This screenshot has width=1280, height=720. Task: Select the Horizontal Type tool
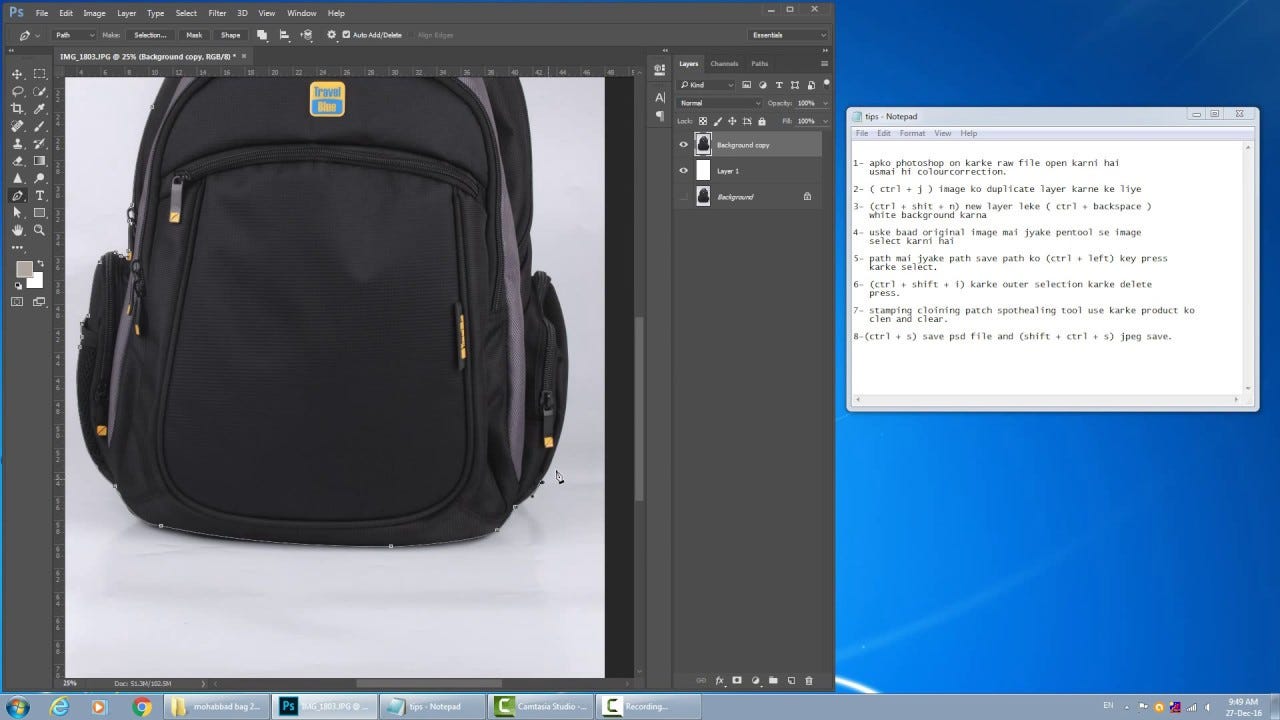40,195
